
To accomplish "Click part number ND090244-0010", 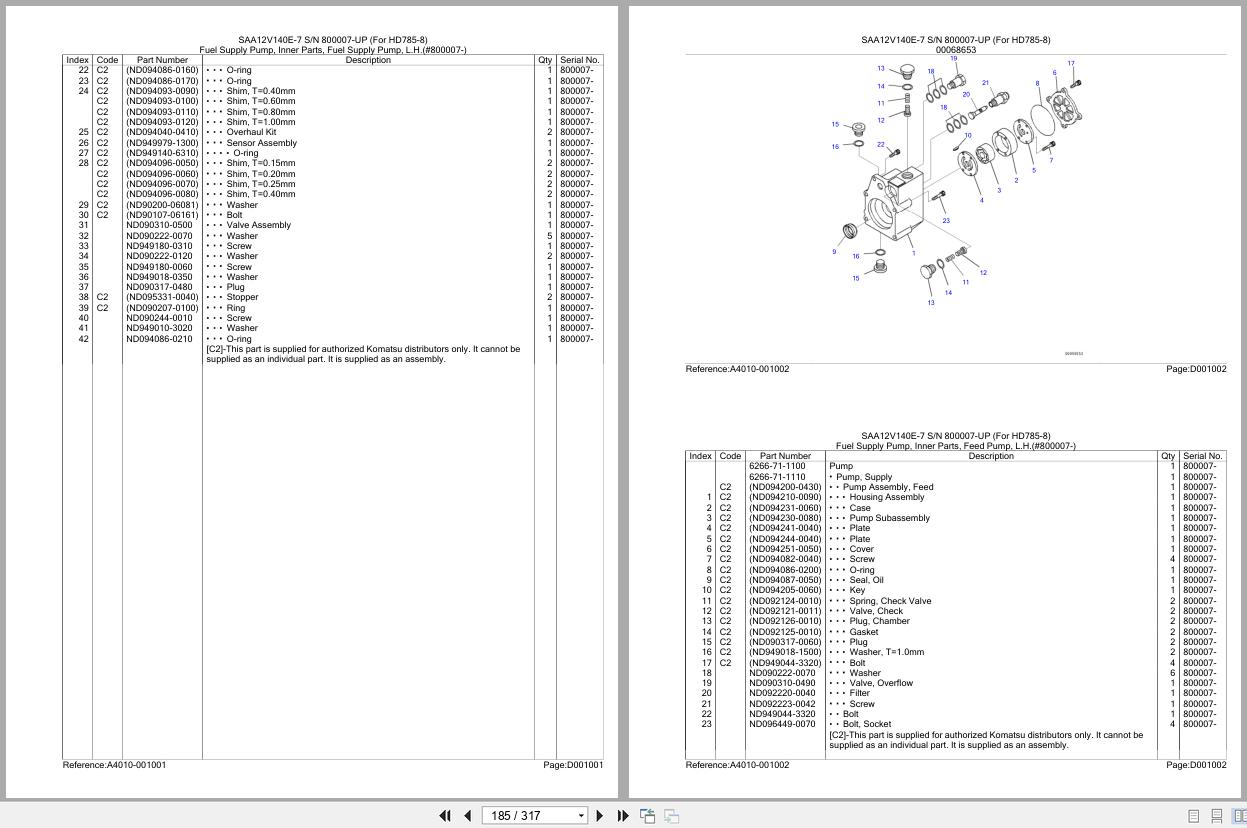I will point(159,318).
